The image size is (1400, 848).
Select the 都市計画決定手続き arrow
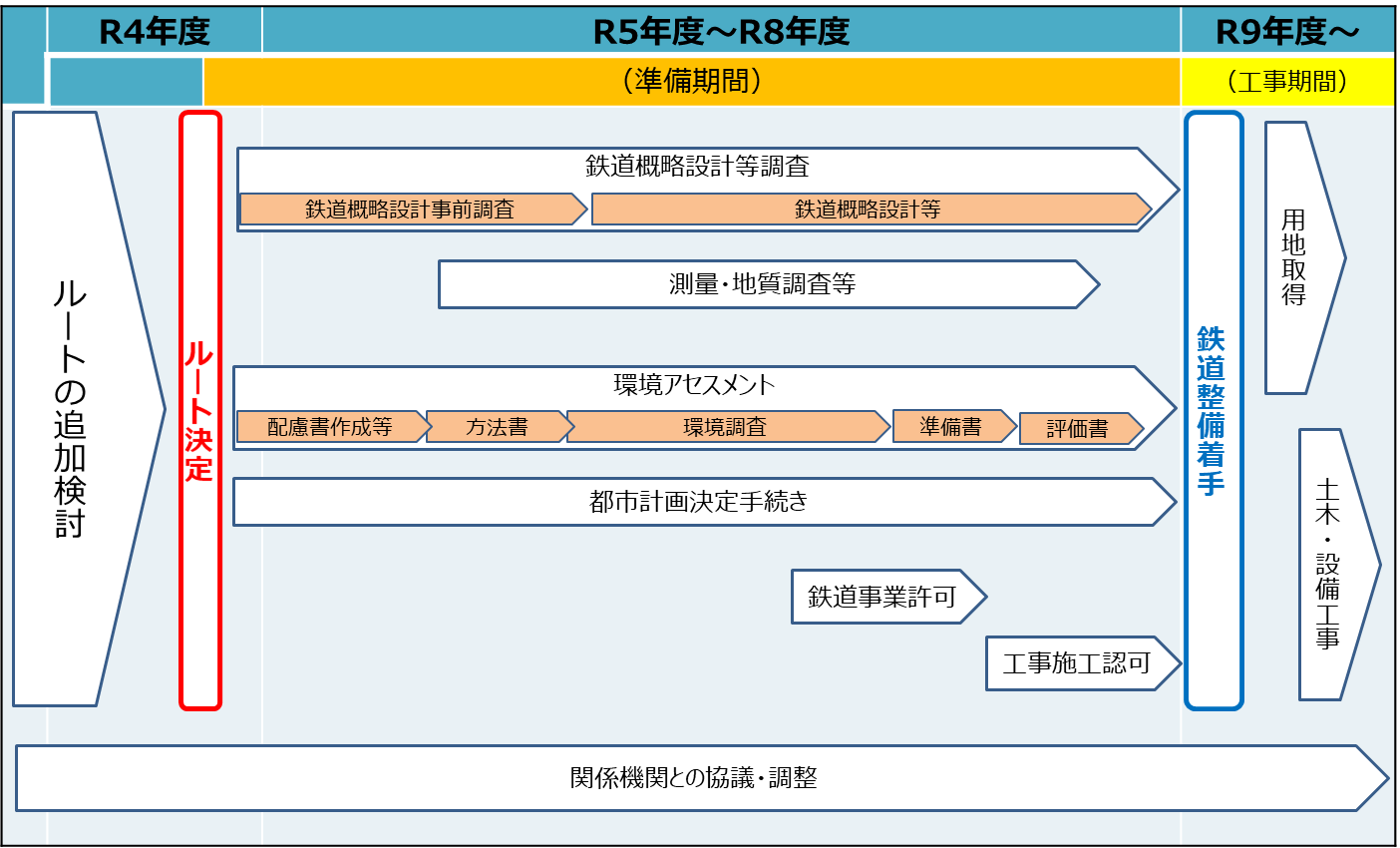pyautogui.click(x=704, y=502)
